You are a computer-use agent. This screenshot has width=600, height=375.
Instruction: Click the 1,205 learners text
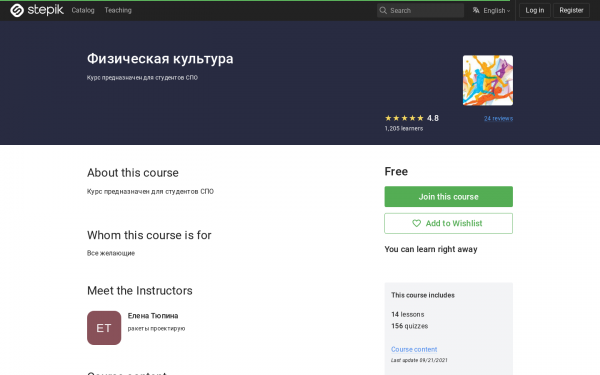point(404,129)
